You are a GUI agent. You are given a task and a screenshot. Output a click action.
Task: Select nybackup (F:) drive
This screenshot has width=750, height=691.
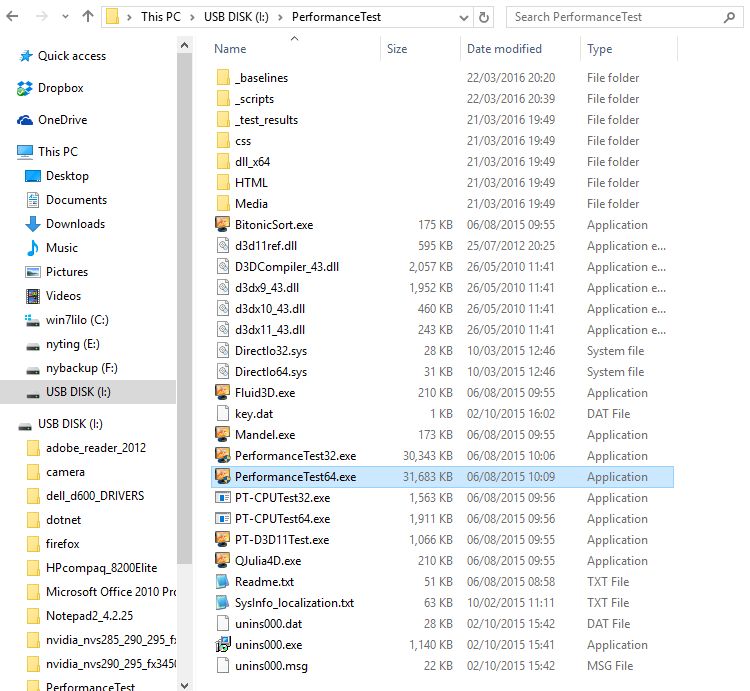82,368
